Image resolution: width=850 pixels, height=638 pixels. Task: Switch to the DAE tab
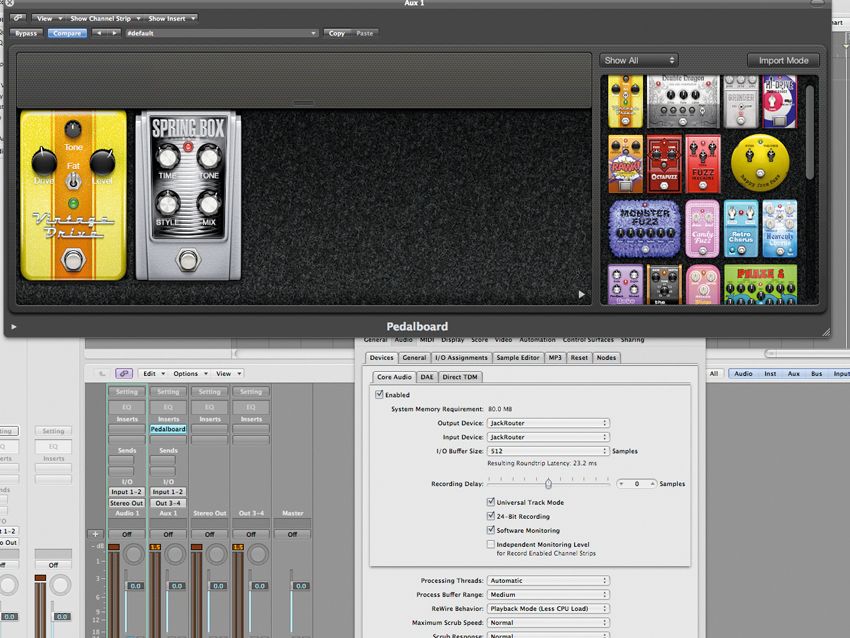(427, 377)
